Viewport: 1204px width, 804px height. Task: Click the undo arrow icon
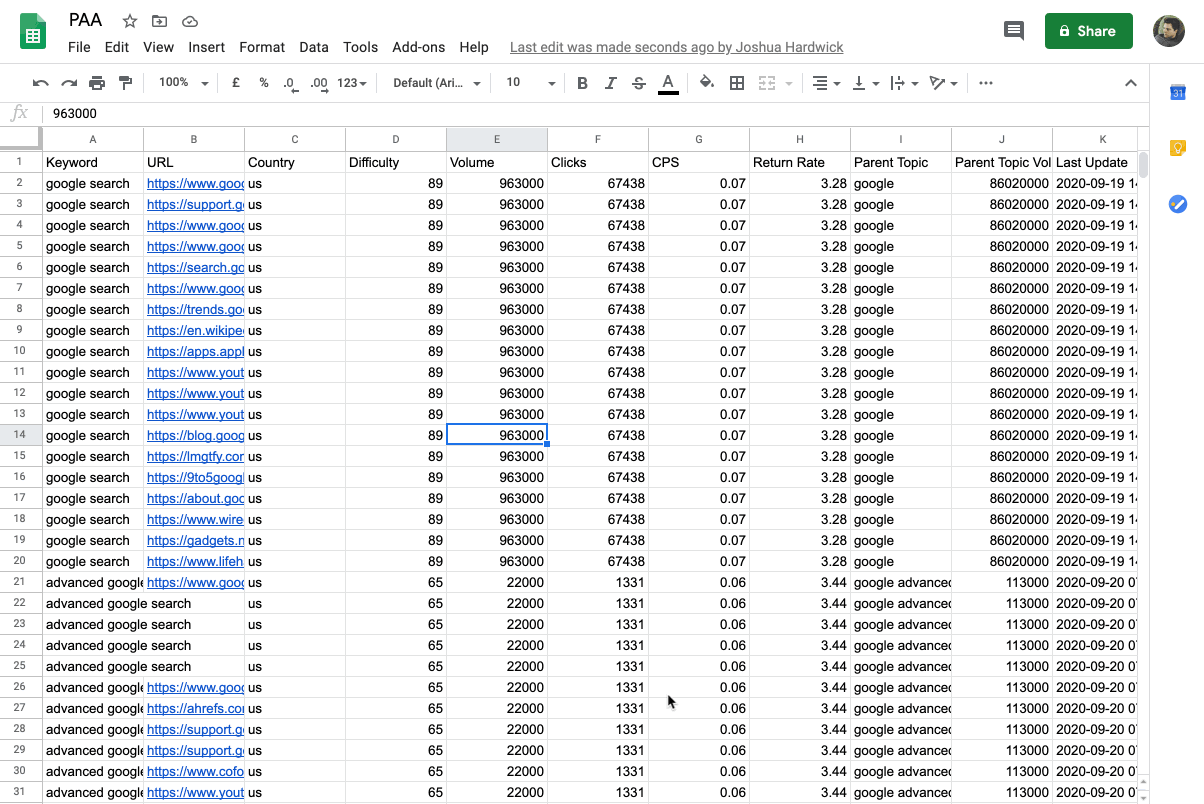click(40, 83)
